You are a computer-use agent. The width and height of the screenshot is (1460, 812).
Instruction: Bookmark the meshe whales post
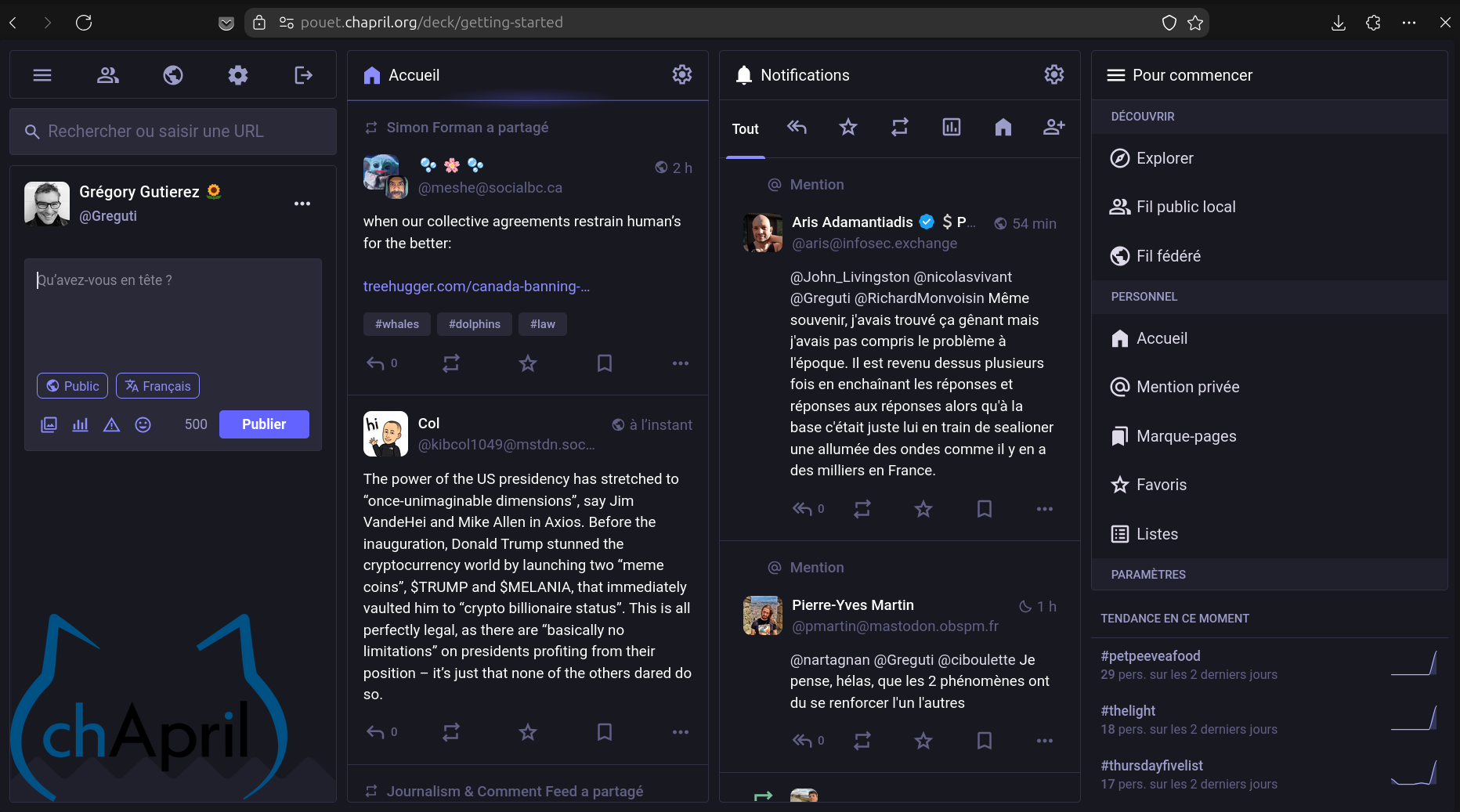coord(604,363)
